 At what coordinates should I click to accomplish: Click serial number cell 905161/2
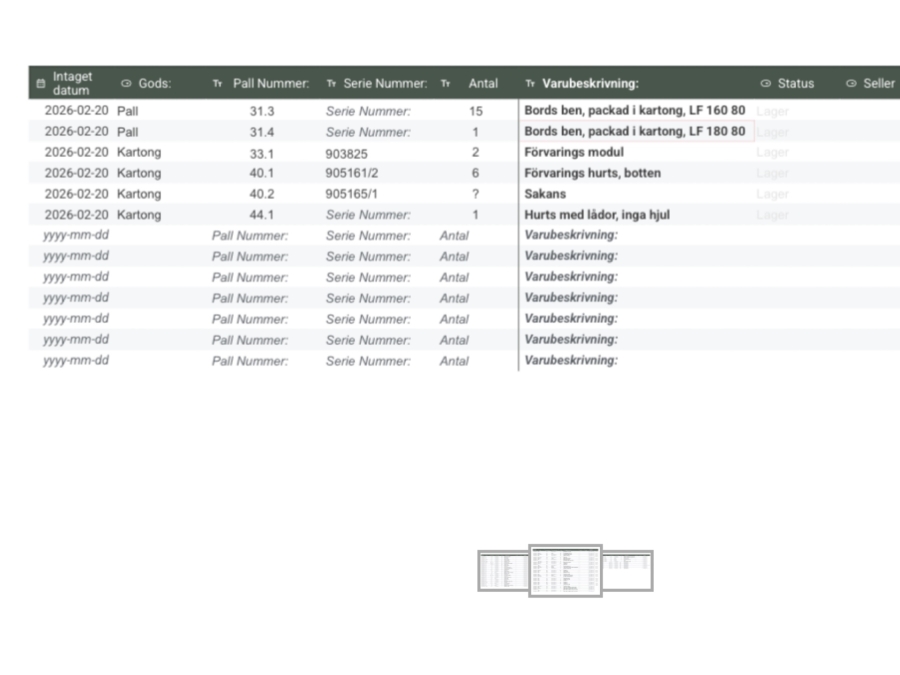[352, 173]
